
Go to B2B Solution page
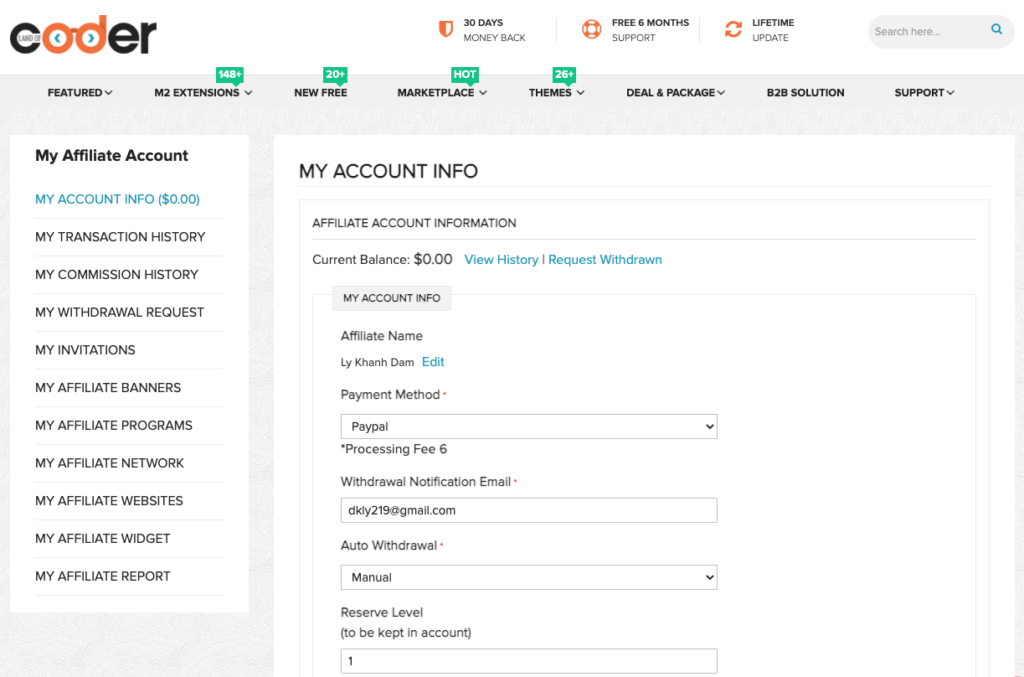(x=805, y=93)
